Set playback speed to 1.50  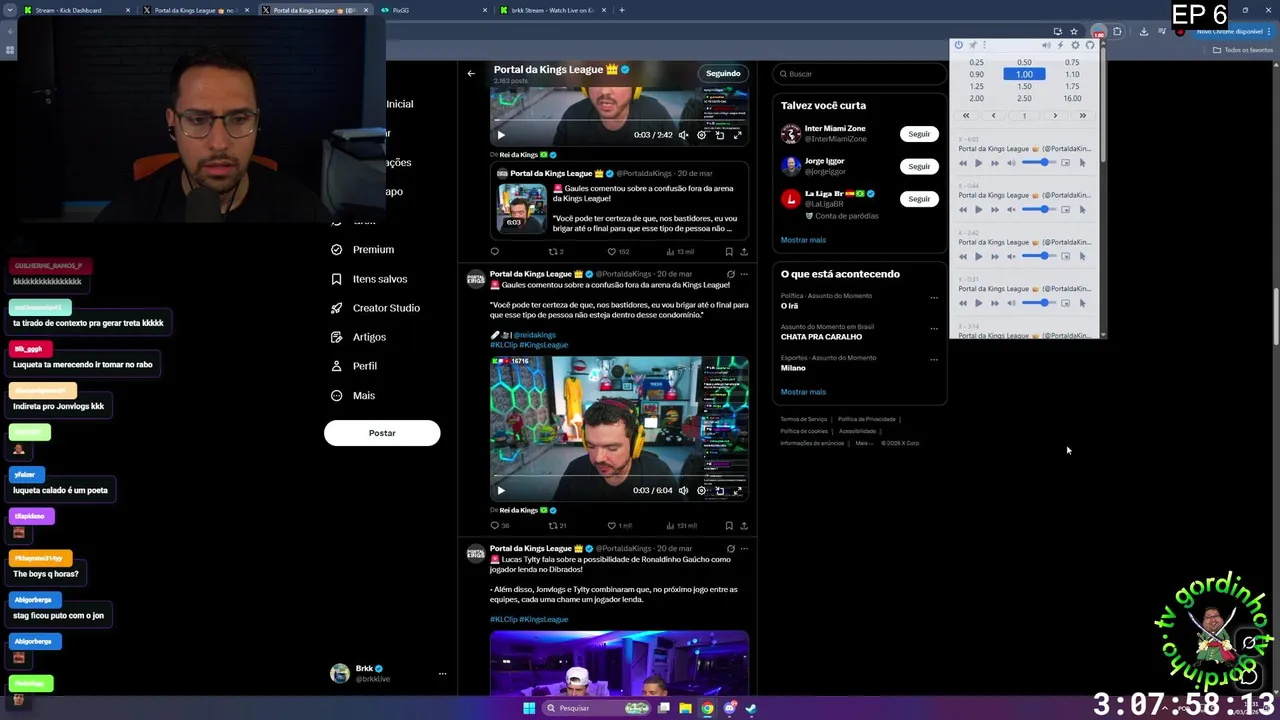pos(1024,86)
